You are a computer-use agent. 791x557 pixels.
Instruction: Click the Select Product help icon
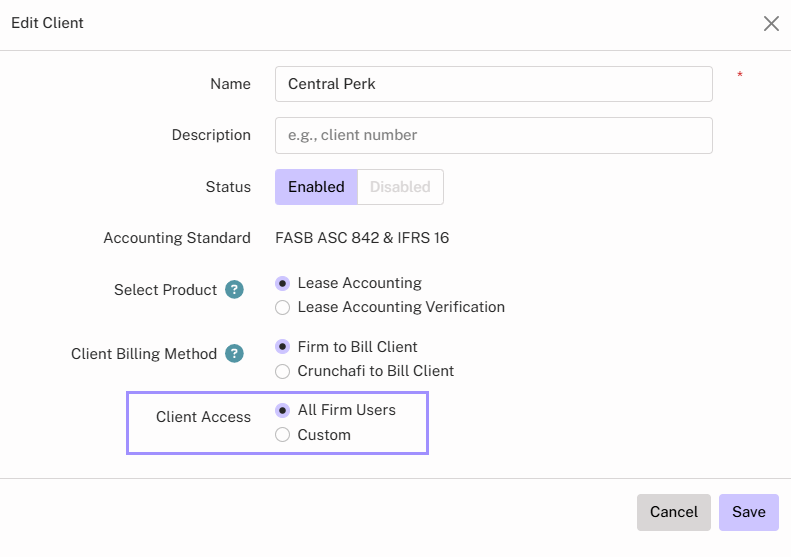point(235,290)
